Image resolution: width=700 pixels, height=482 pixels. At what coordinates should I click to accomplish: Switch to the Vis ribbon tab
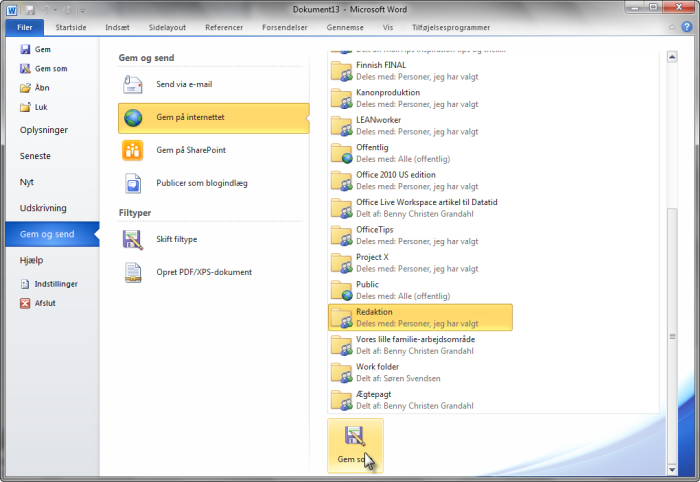(388, 27)
